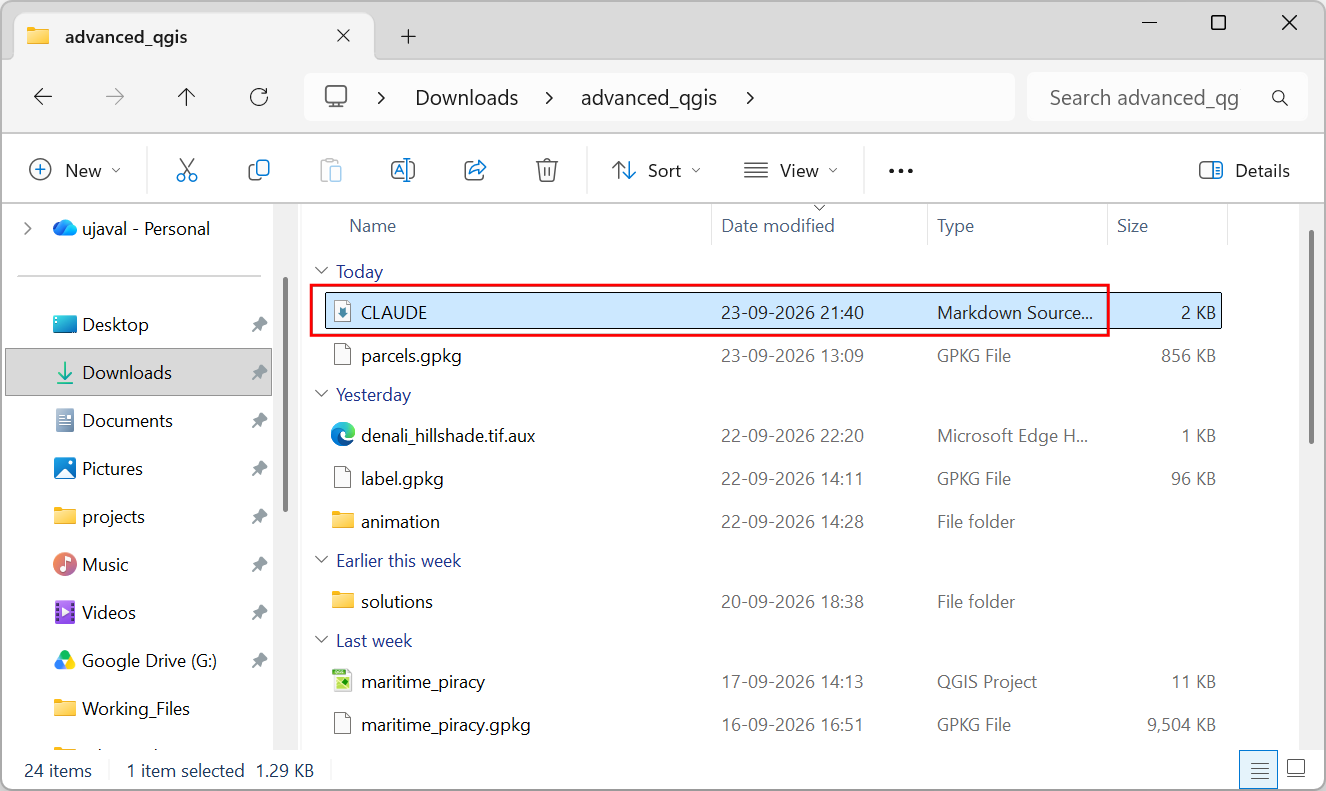The height and width of the screenshot is (791, 1326).
Task: Open the Sort dropdown
Action: 656,171
